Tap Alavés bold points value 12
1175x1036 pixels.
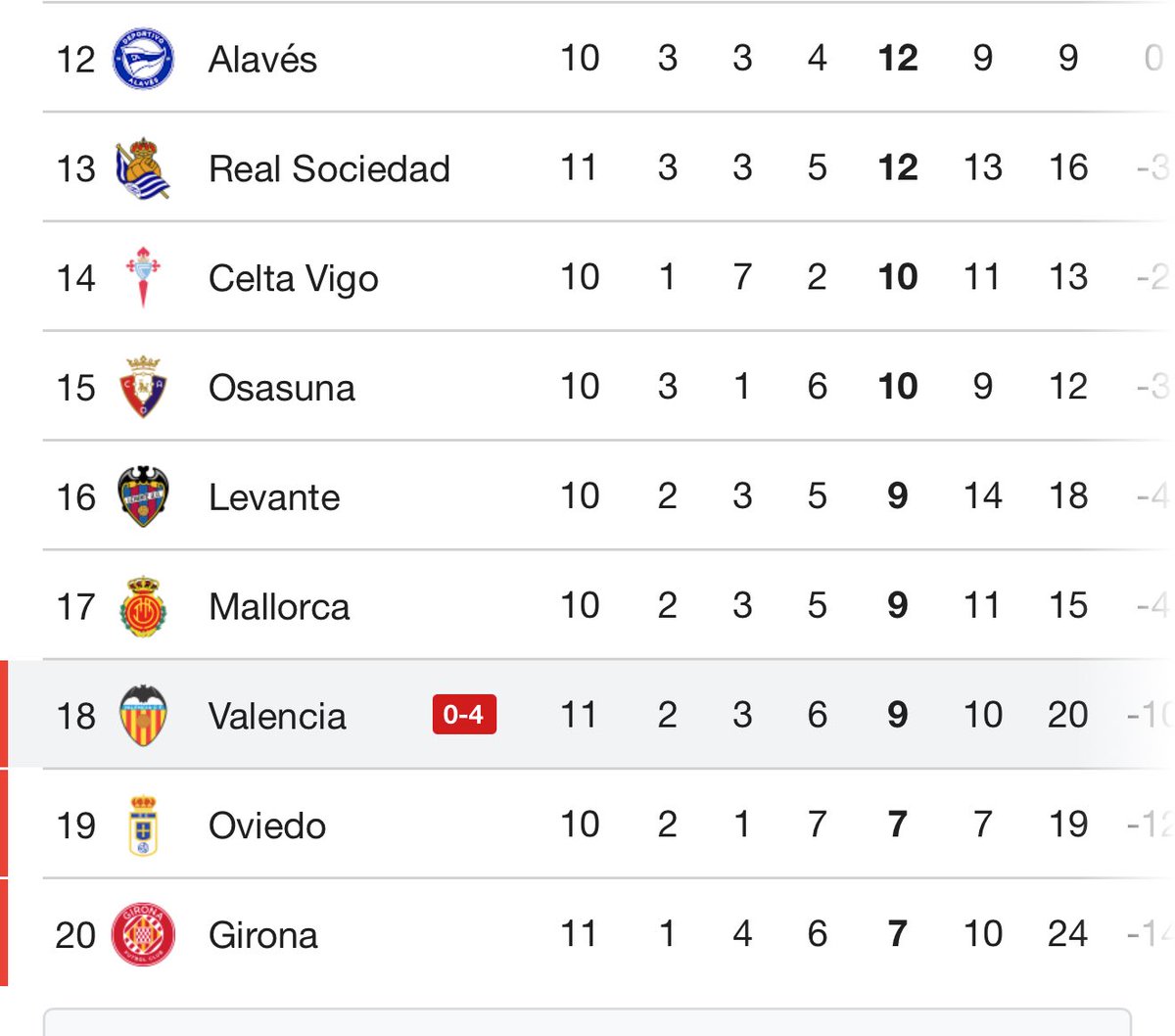pyautogui.click(x=898, y=58)
